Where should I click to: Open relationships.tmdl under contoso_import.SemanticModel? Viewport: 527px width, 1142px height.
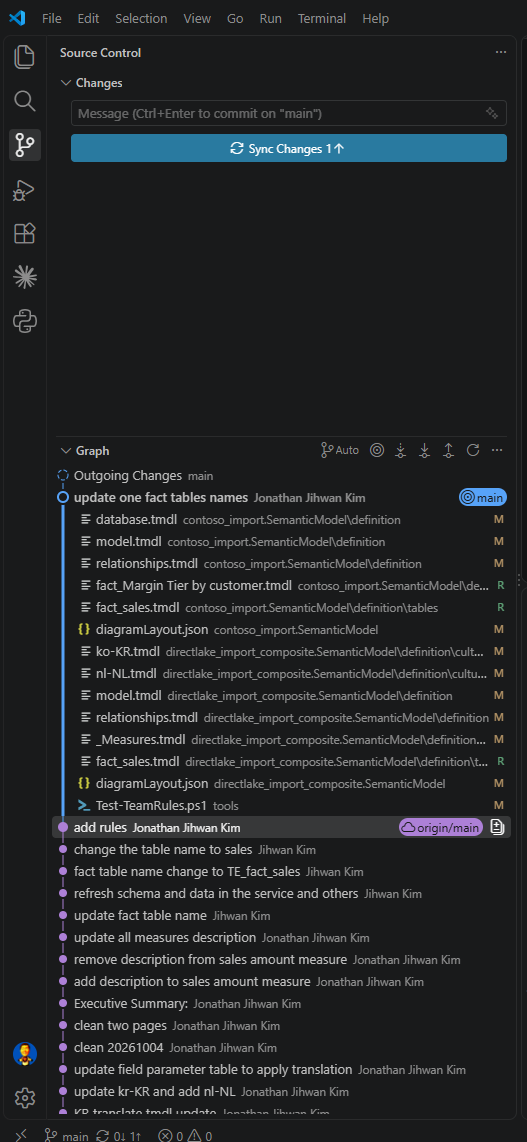tap(282, 563)
